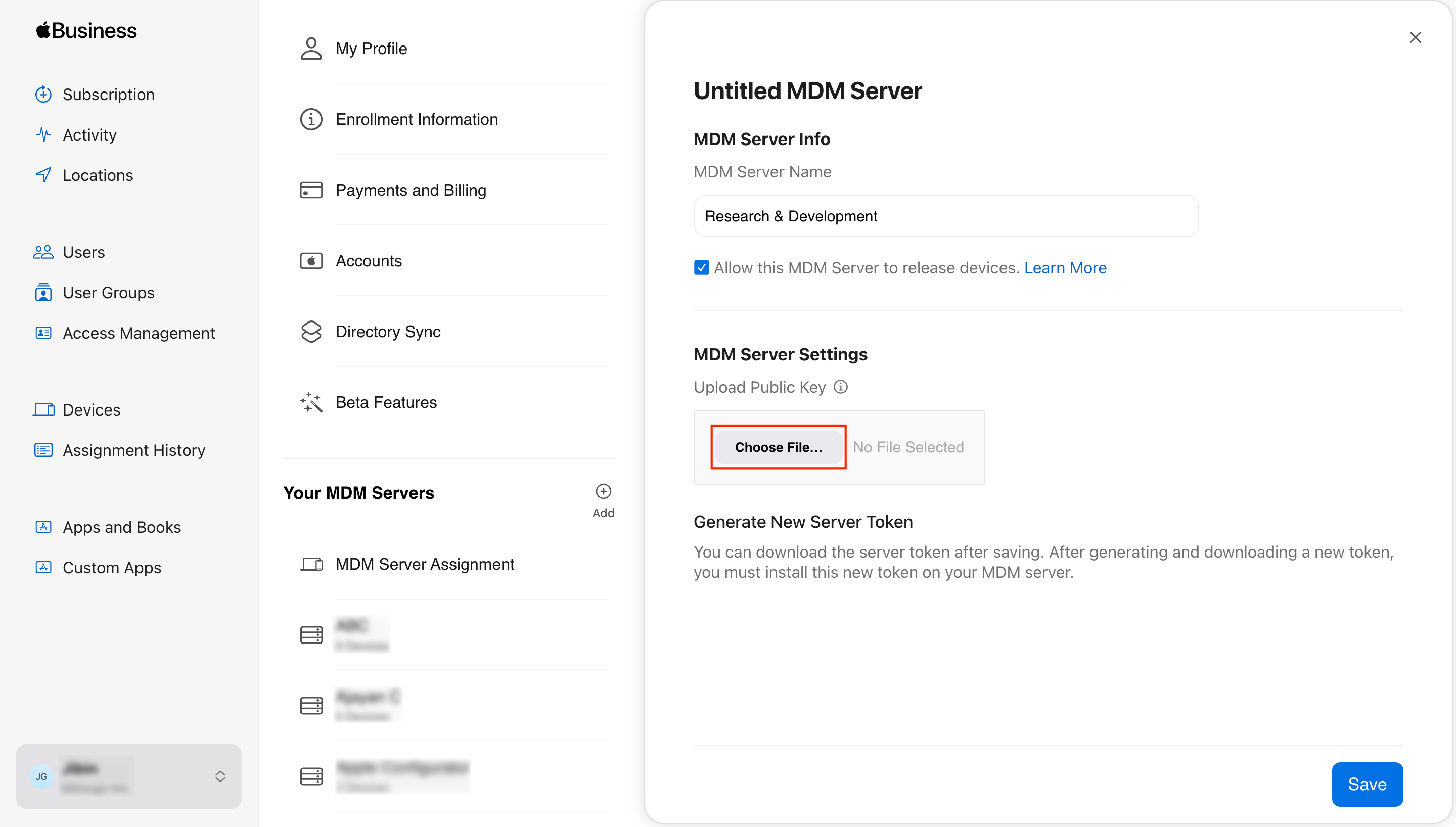Click the Accounts Apple icon

(x=311, y=261)
